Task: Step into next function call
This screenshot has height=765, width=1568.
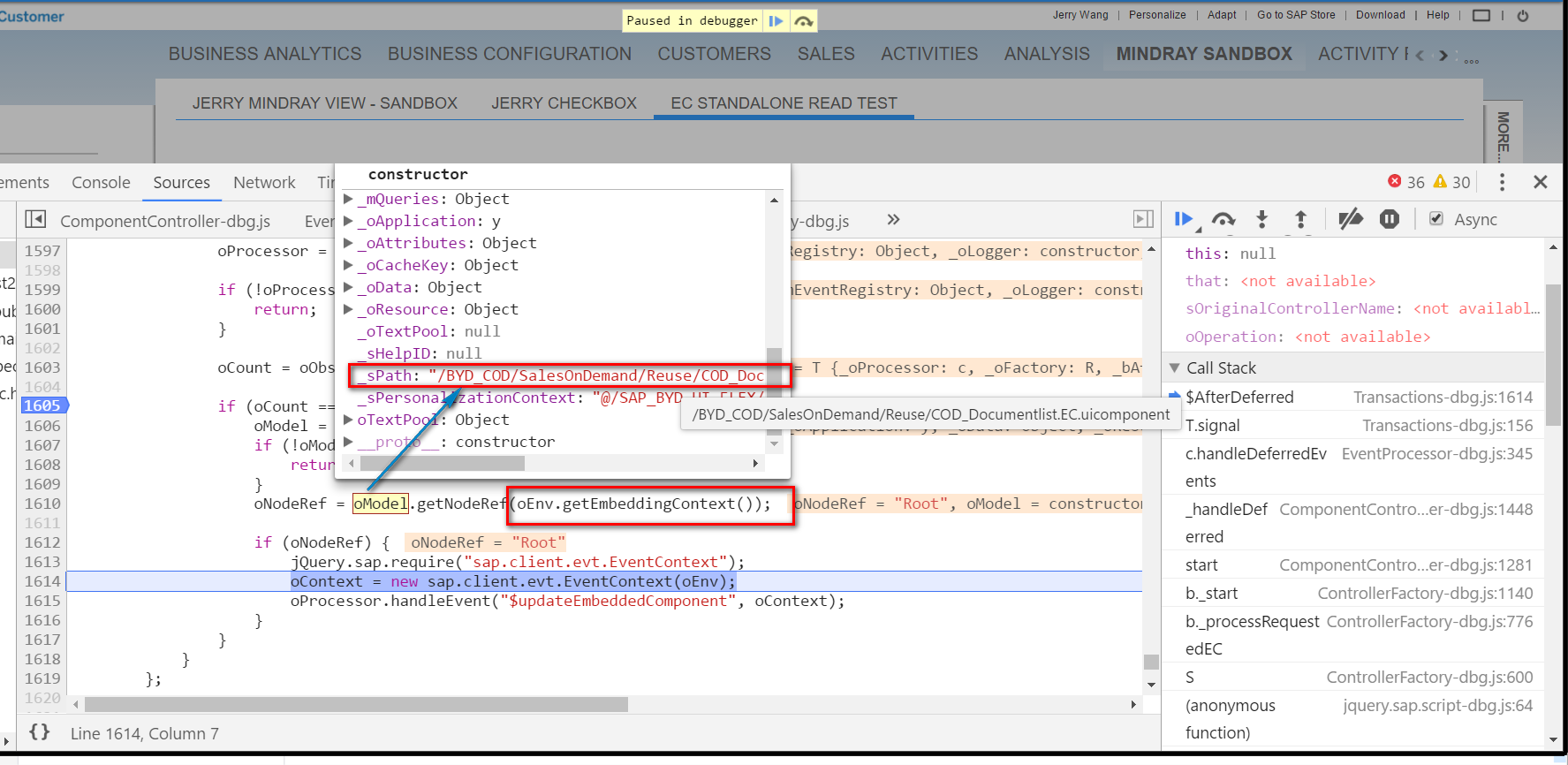Action: [1261, 219]
